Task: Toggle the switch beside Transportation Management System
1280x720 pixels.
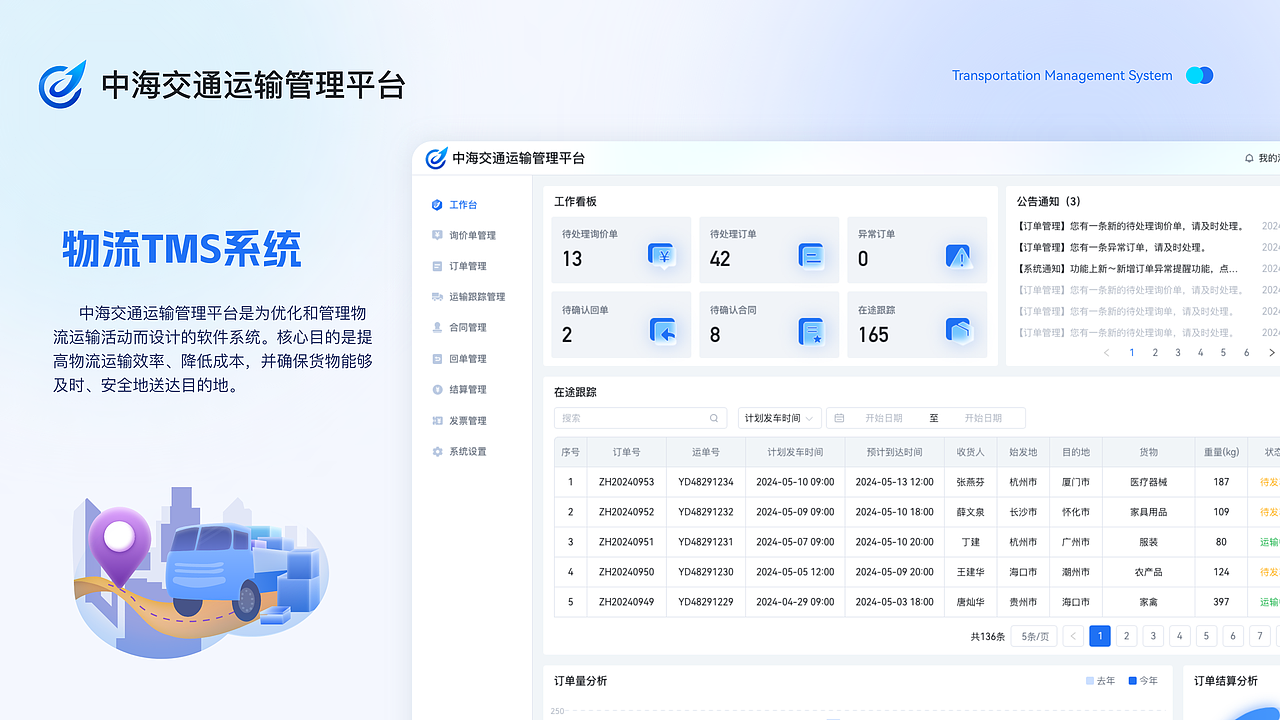Action: tap(1199, 75)
